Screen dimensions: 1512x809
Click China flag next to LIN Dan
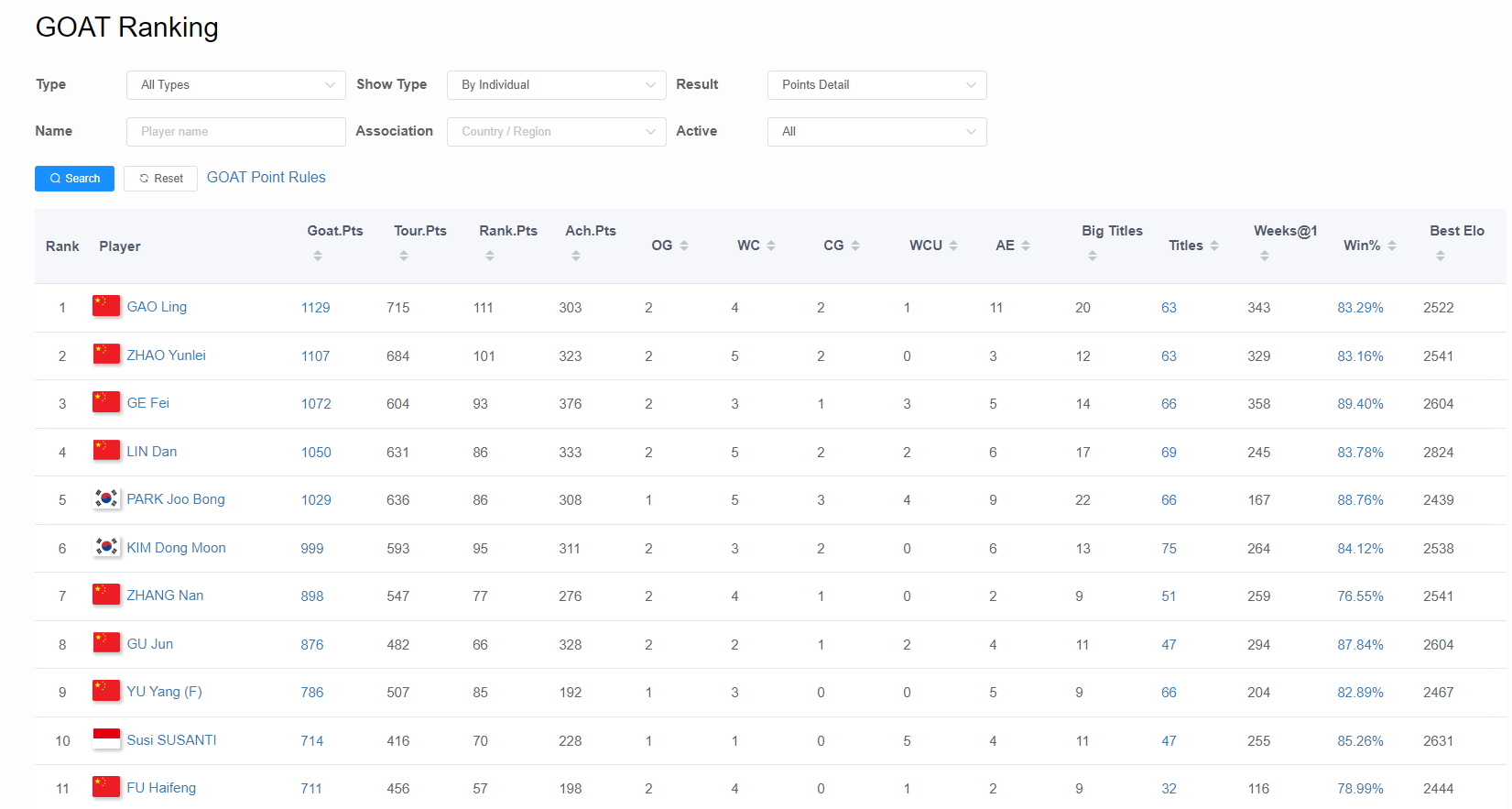[x=106, y=451]
